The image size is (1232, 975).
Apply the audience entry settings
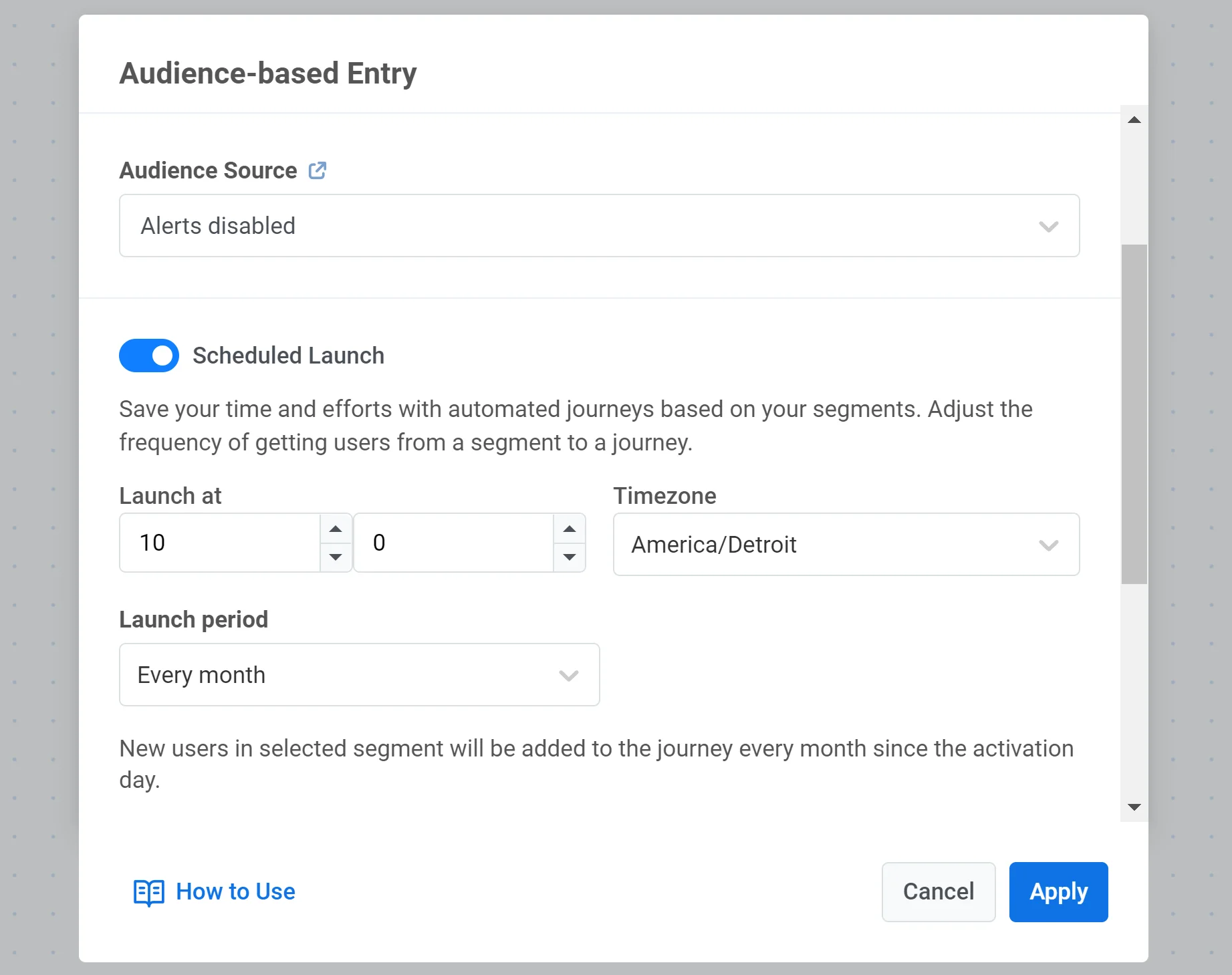click(1058, 892)
